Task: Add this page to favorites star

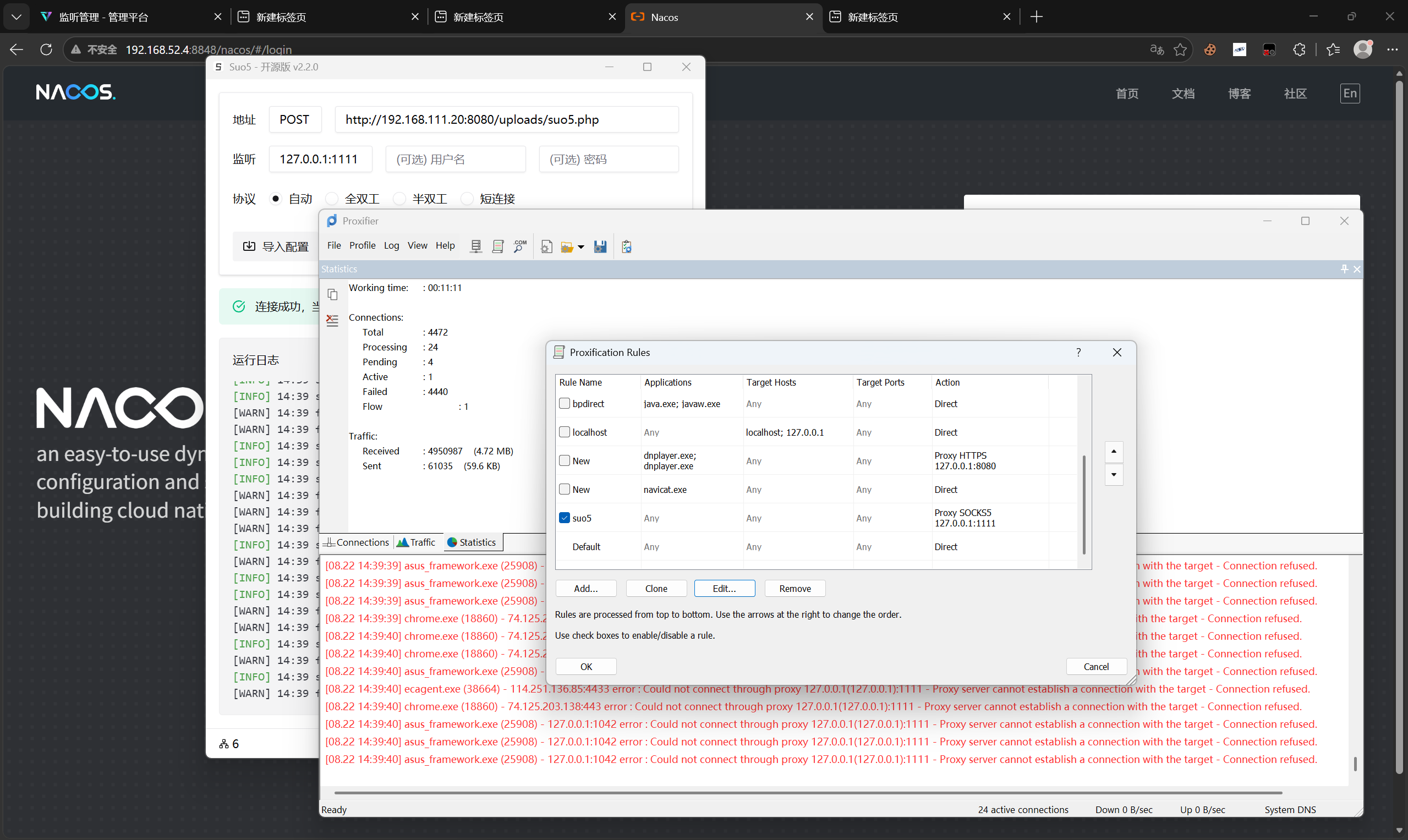Action: pyautogui.click(x=1180, y=50)
